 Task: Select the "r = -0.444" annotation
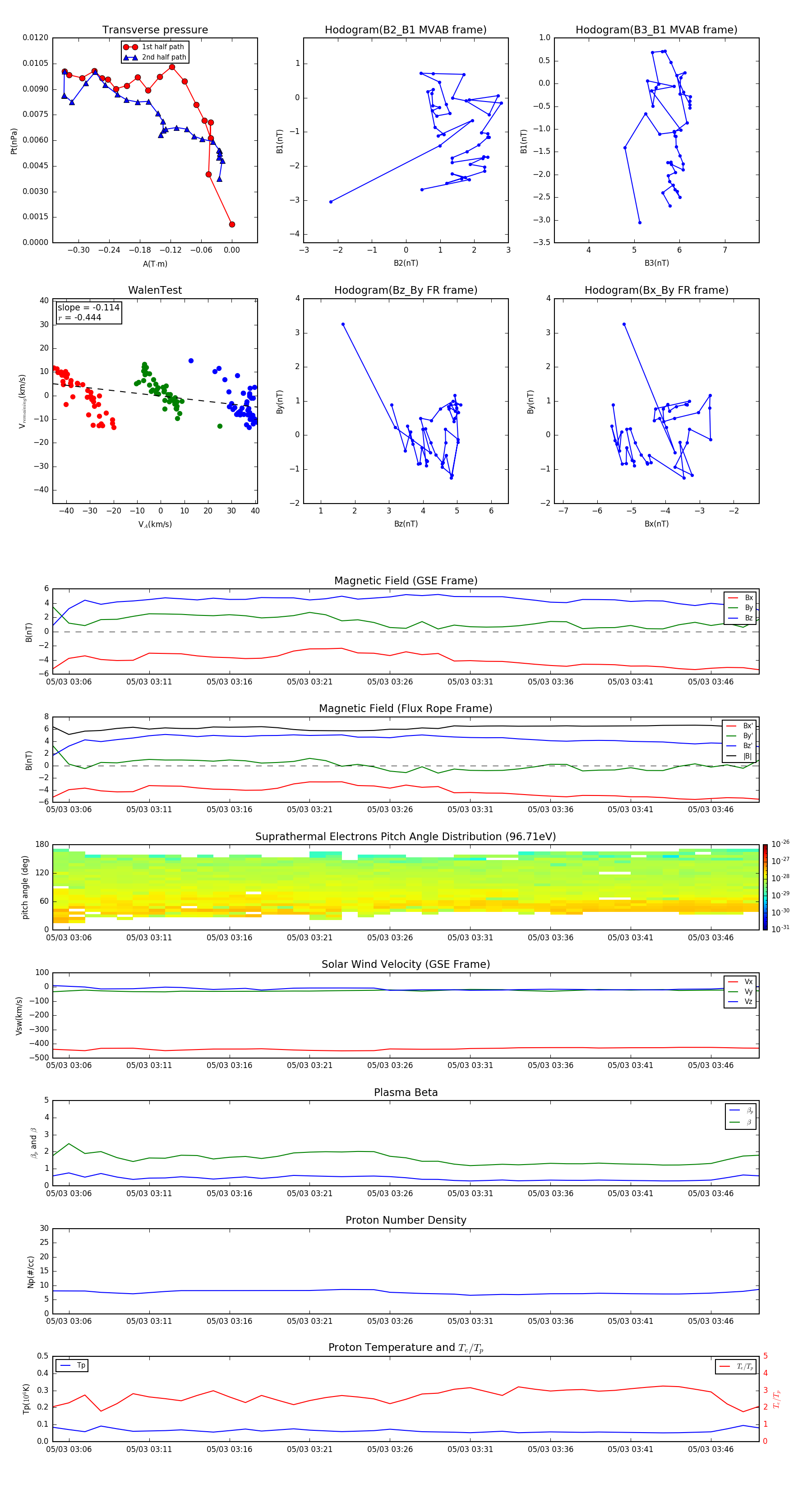(80, 317)
